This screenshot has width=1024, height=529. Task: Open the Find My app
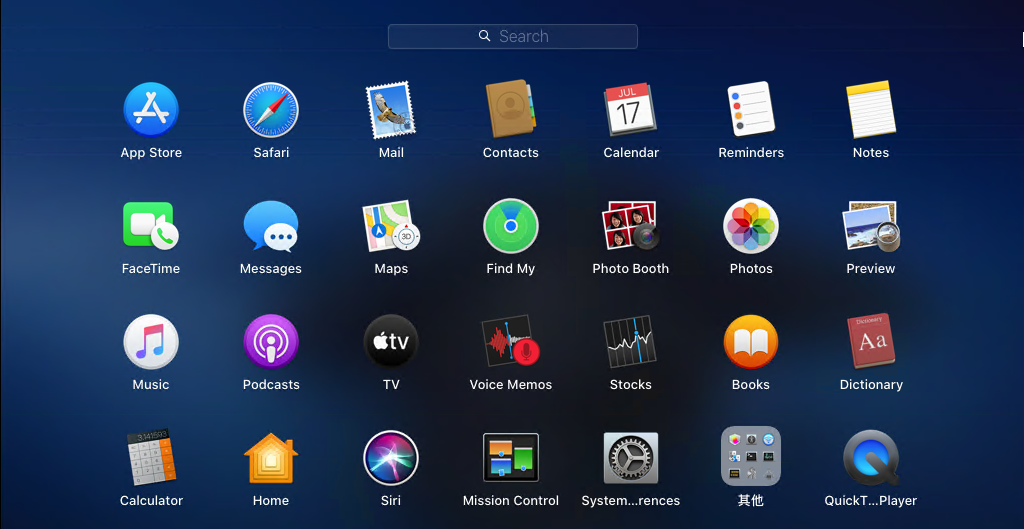click(511, 226)
